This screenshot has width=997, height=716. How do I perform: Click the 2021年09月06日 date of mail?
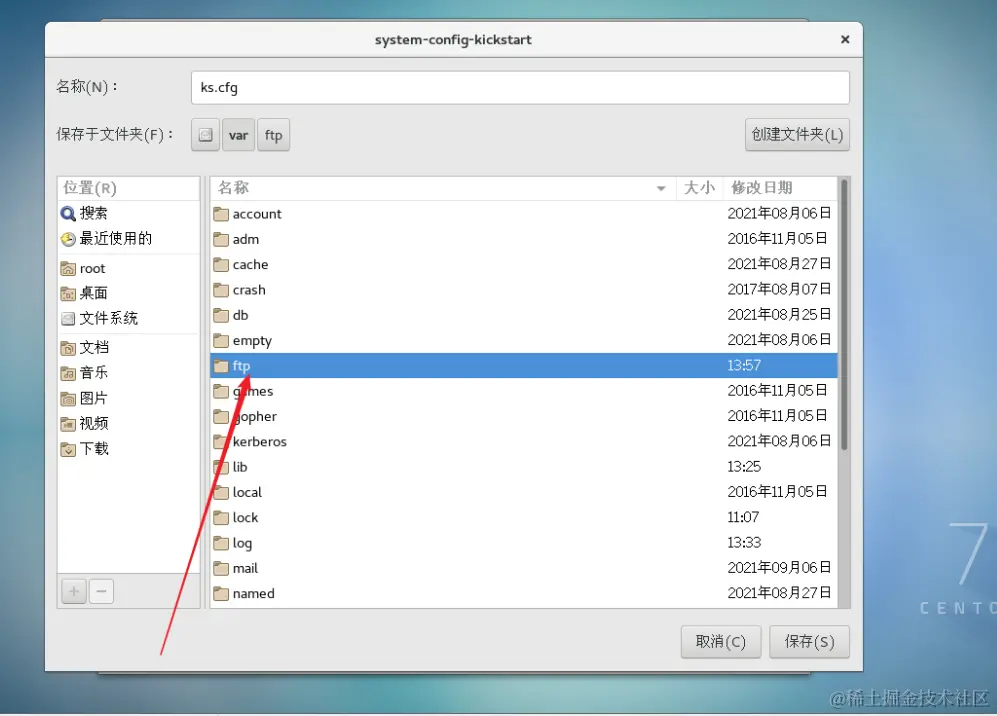[x=779, y=568]
